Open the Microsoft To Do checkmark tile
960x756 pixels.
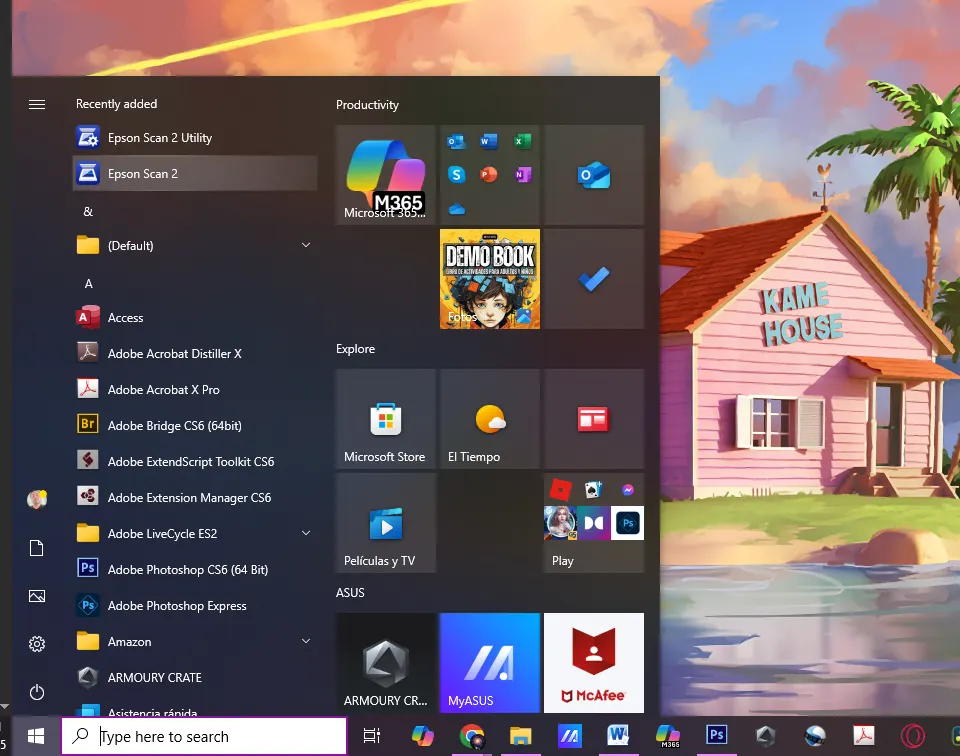pyautogui.click(x=594, y=279)
